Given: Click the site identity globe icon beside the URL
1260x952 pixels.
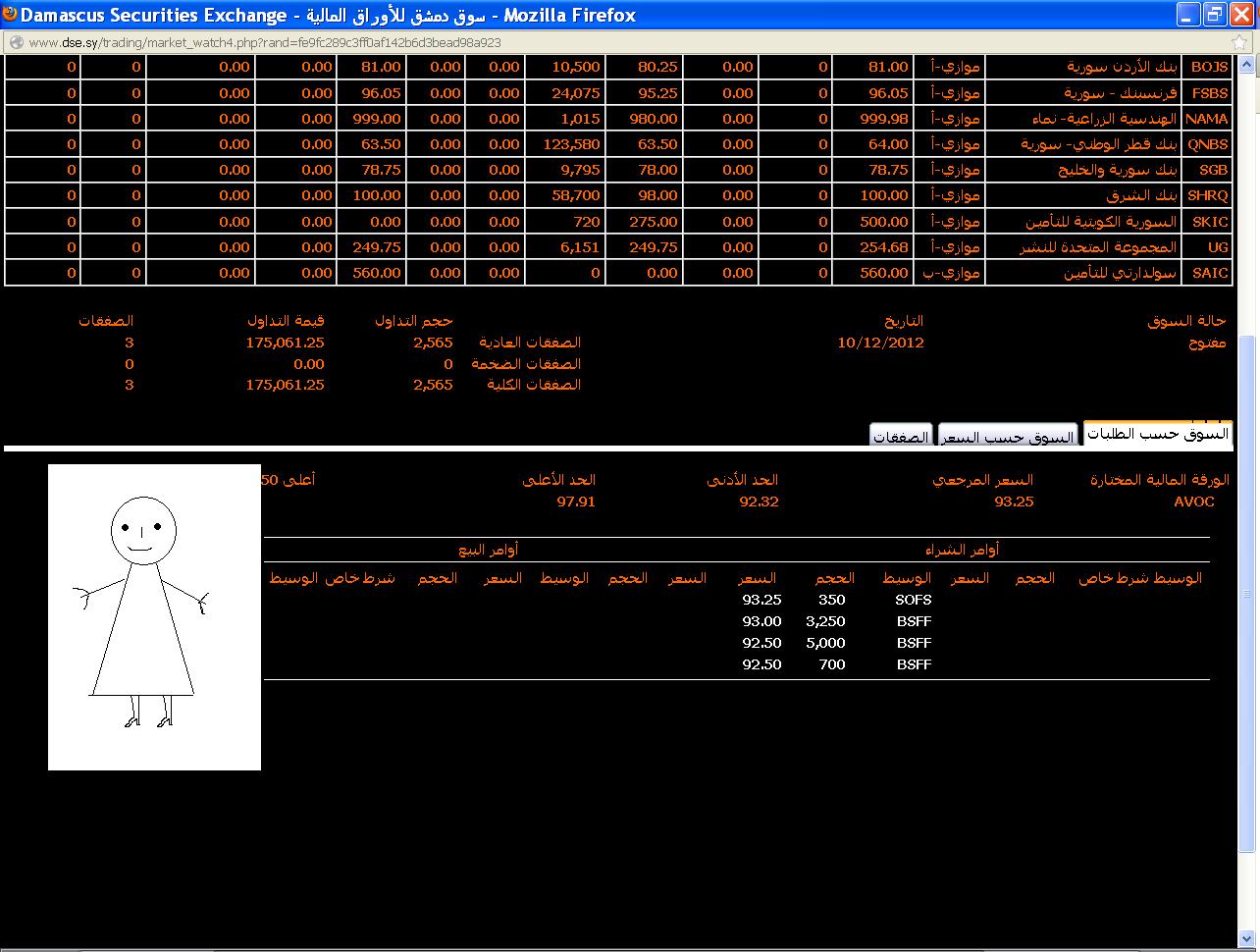Looking at the screenshot, I should [15, 42].
